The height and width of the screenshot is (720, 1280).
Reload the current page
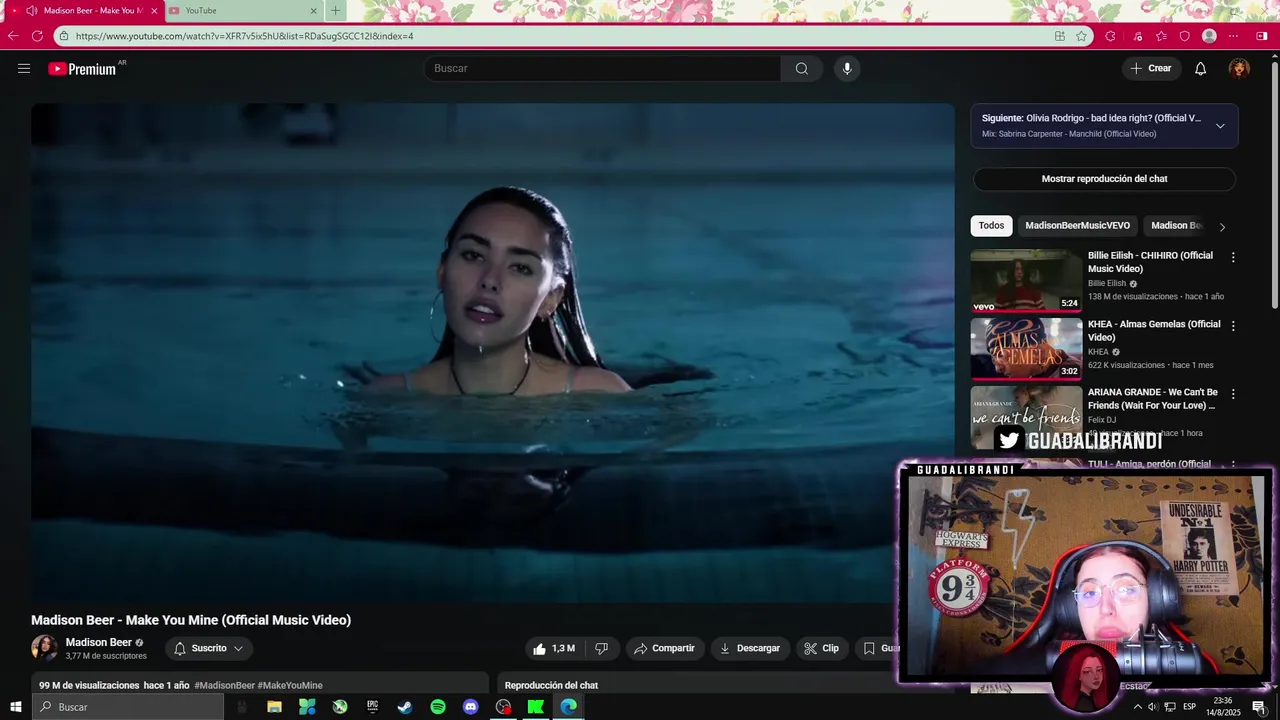(37, 36)
